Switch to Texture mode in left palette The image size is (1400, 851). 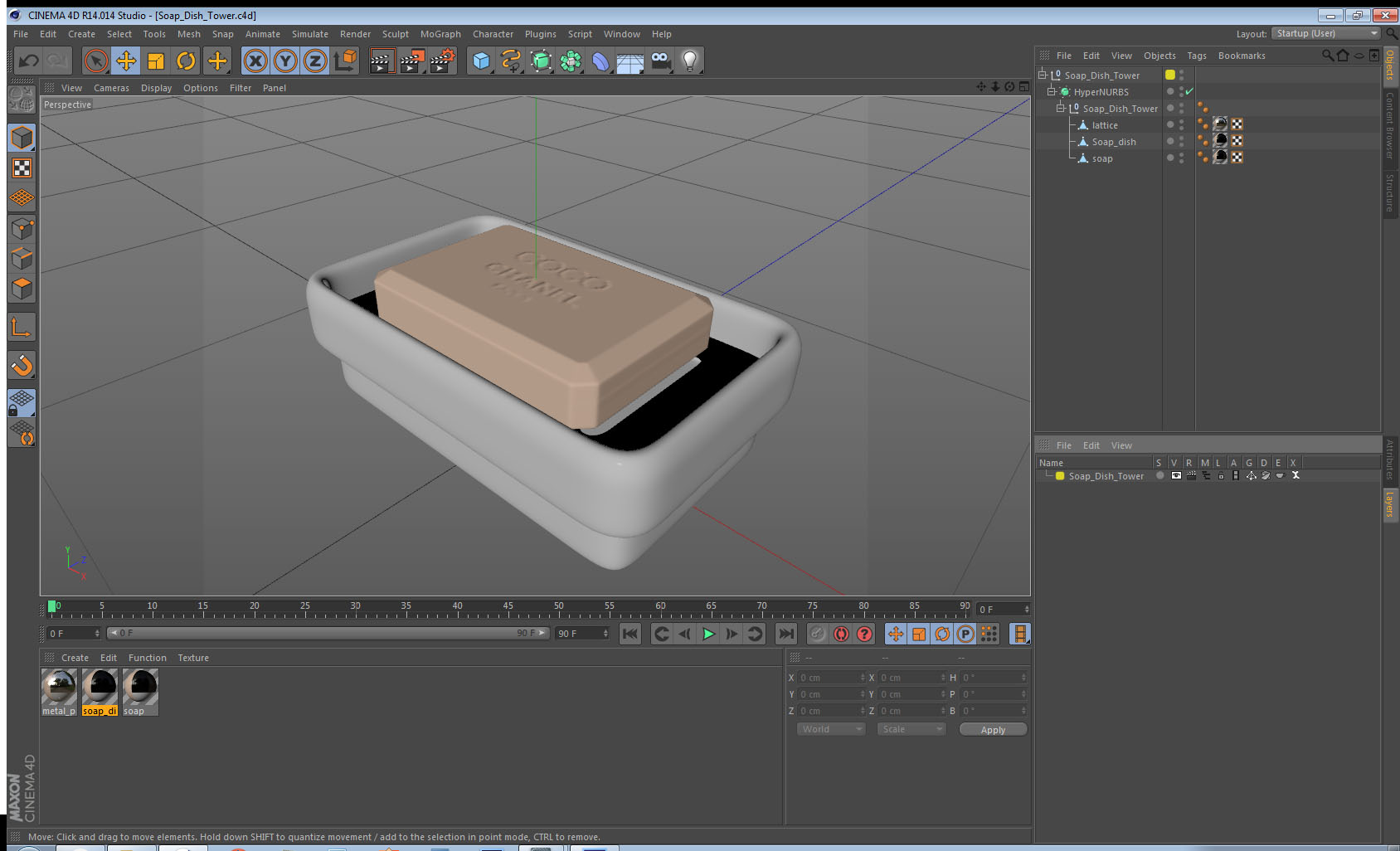[x=22, y=168]
